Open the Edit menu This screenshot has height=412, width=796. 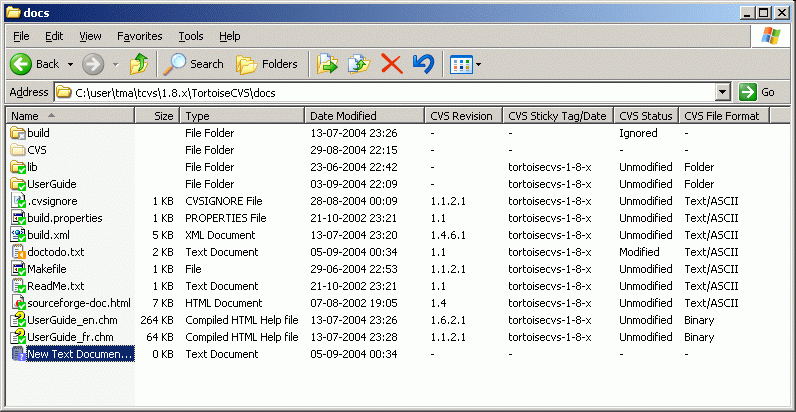pos(54,37)
